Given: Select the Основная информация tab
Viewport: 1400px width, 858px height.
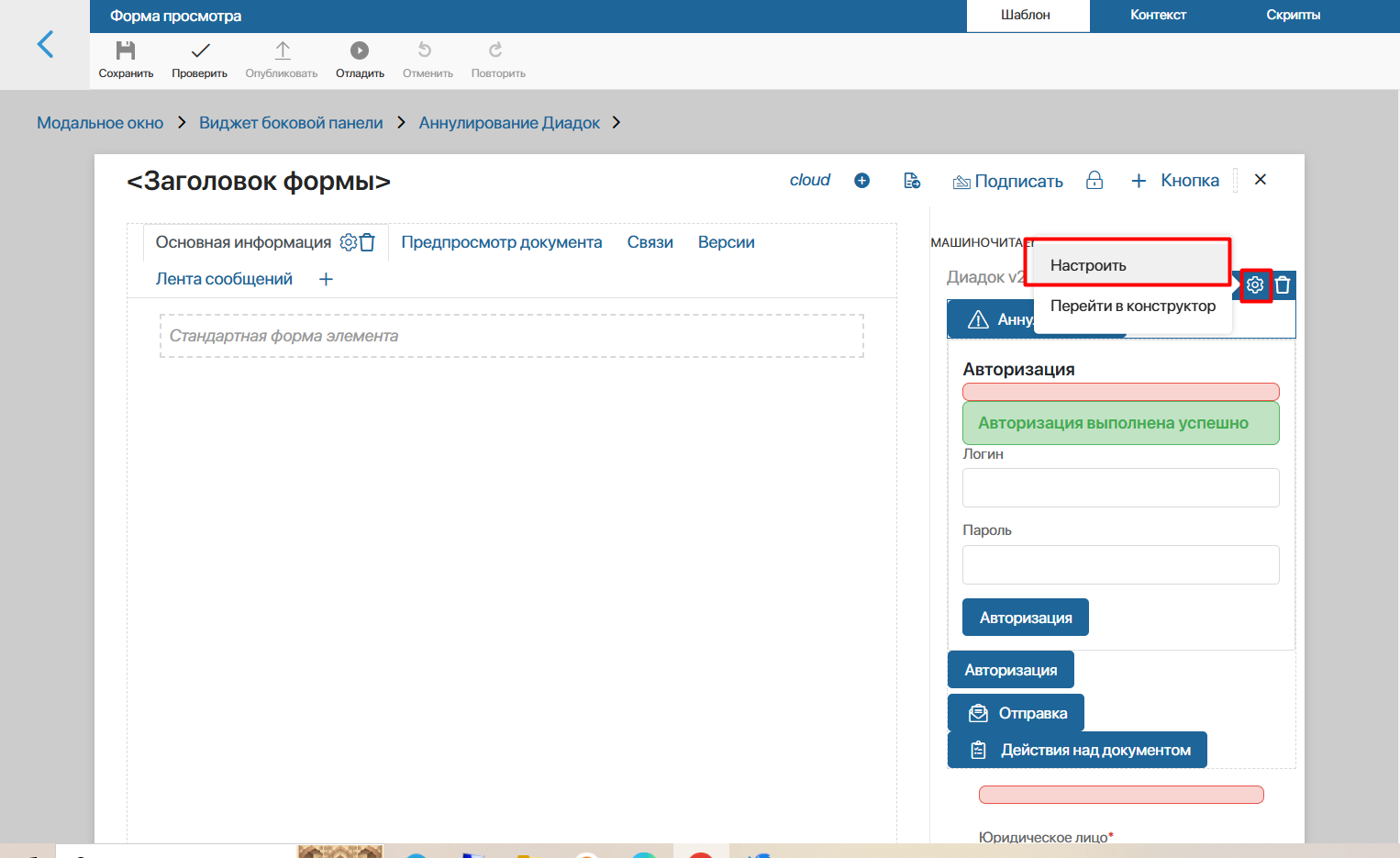Looking at the screenshot, I should (243, 242).
